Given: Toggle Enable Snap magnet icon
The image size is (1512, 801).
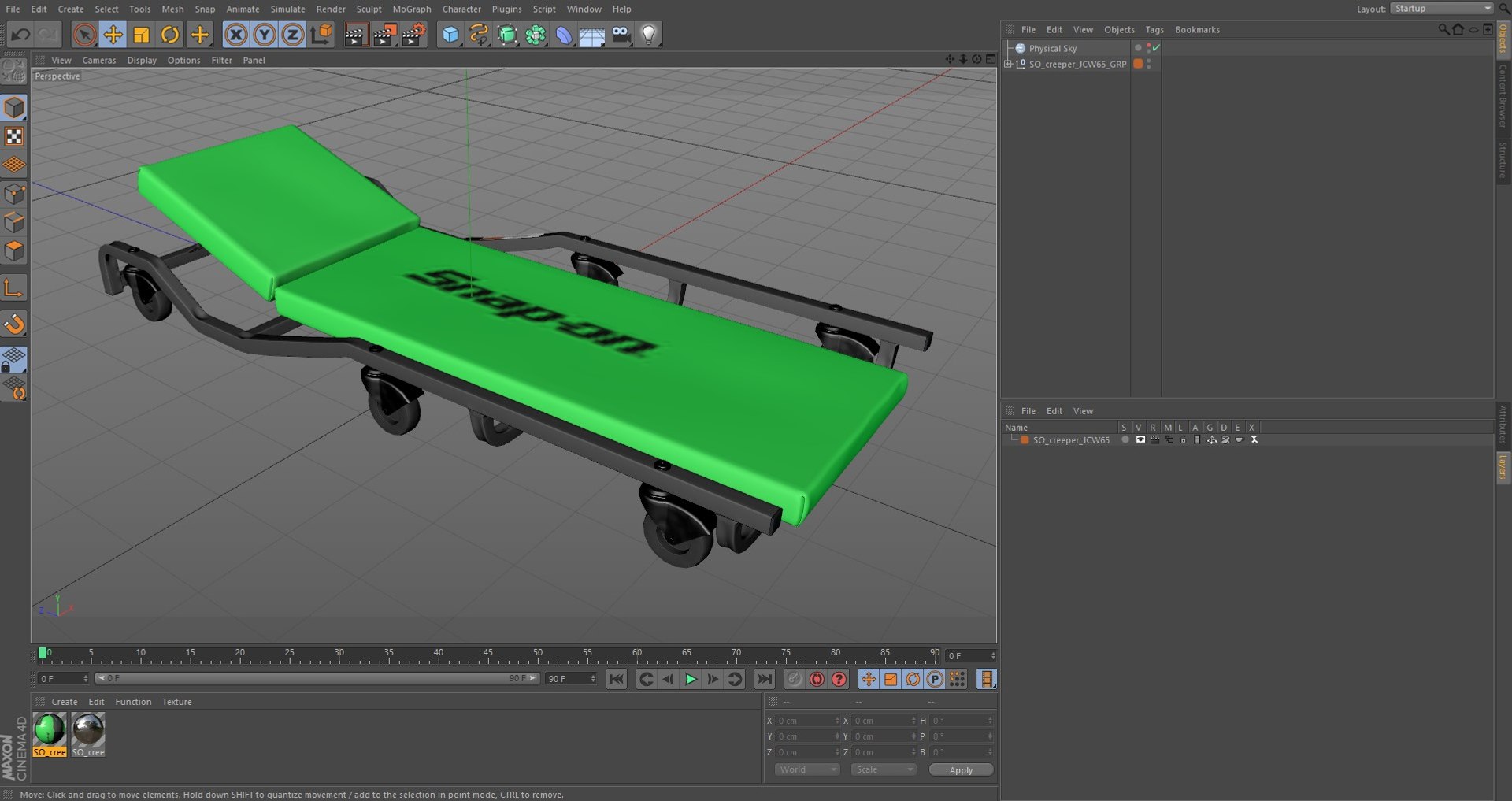Looking at the screenshot, I should (x=14, y=324).
